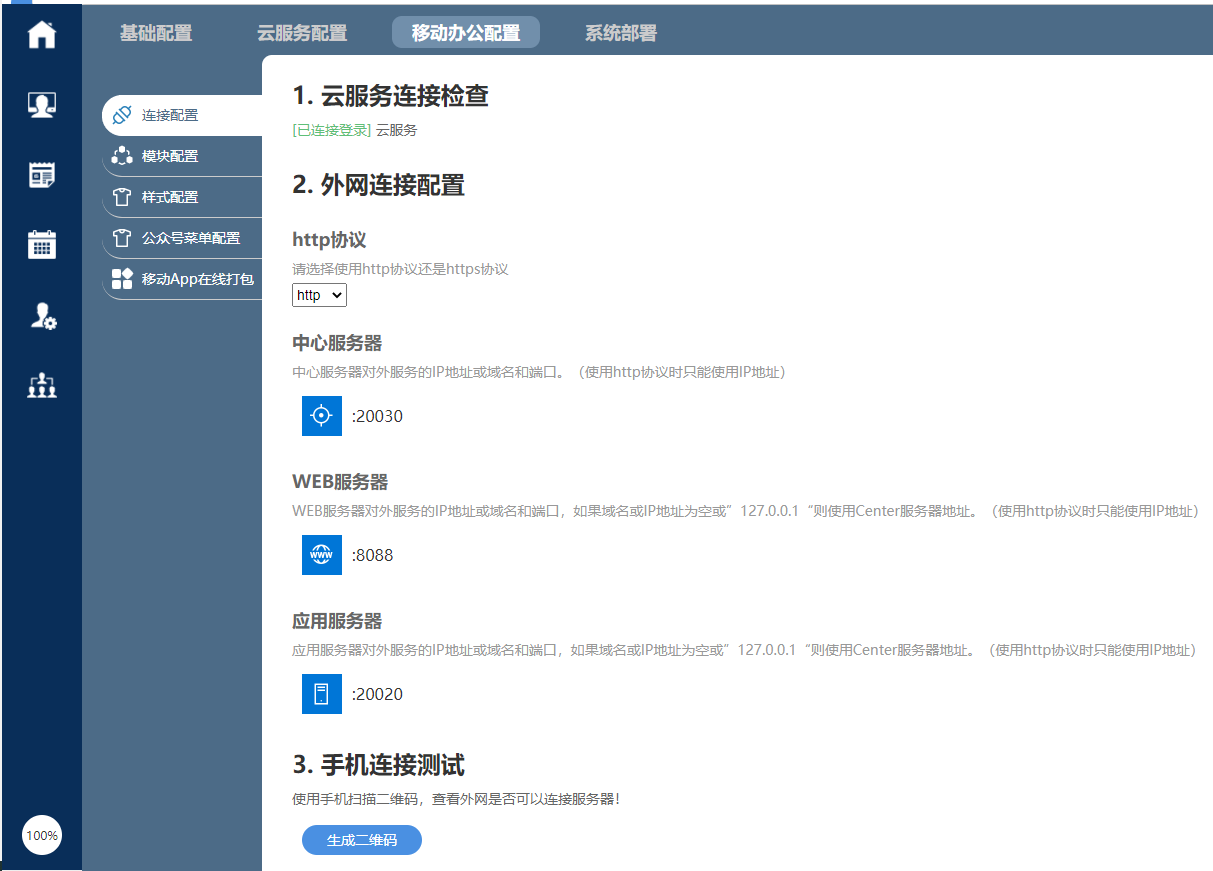Click the 100% zoom indicator circle
This screenshot has height=871, width=1213.
click(42, 835)
